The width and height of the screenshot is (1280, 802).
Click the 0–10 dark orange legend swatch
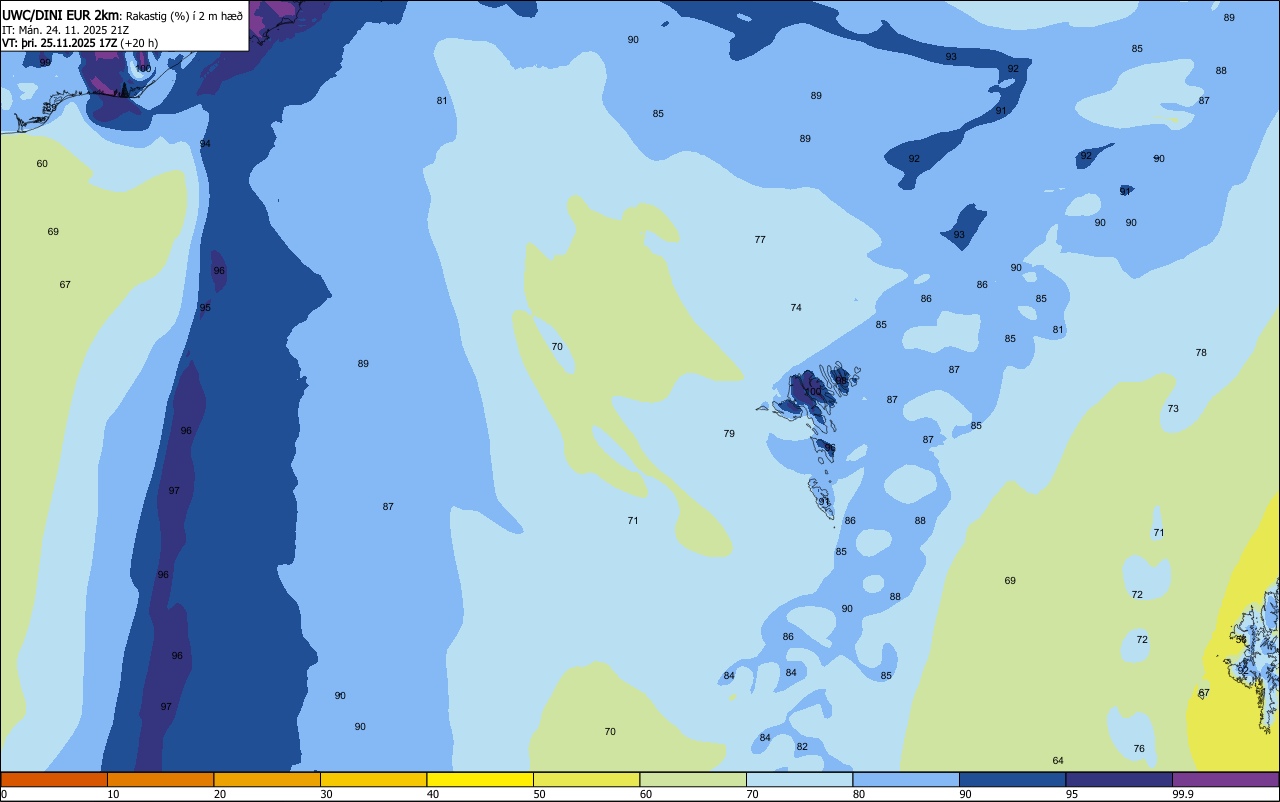(x=54, y=779)
